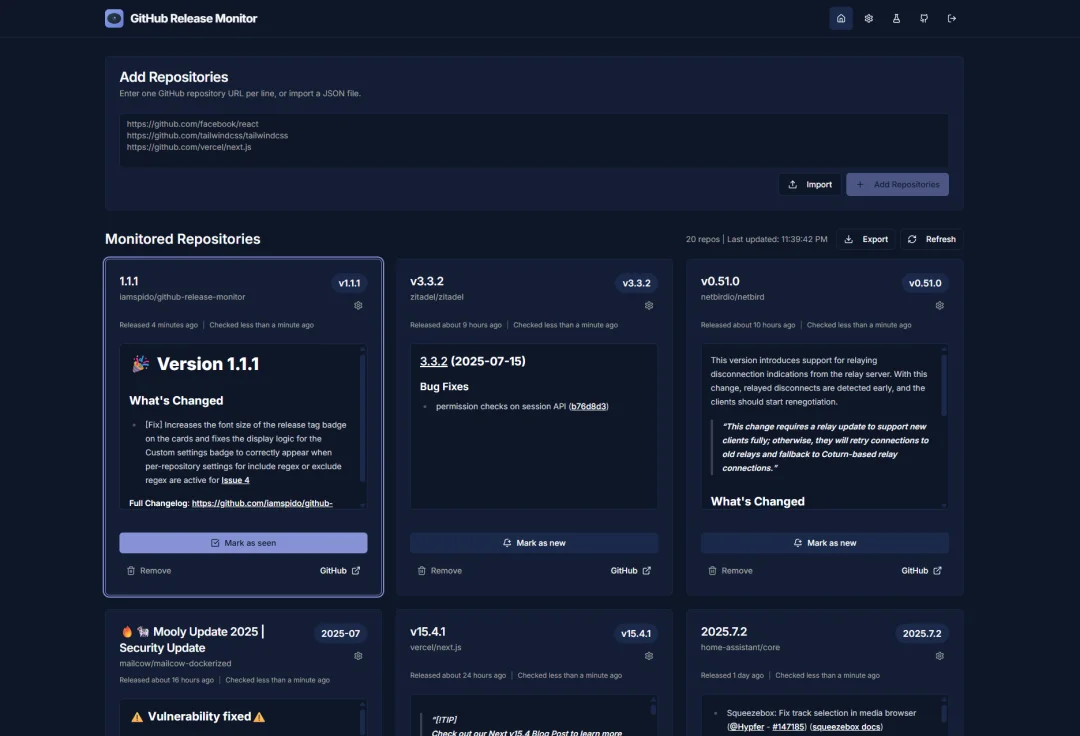This screenshot has height=736, width=1080.
Task: Open the settings gear on the mailcow-dockerized card
Action: coord(358,656)
